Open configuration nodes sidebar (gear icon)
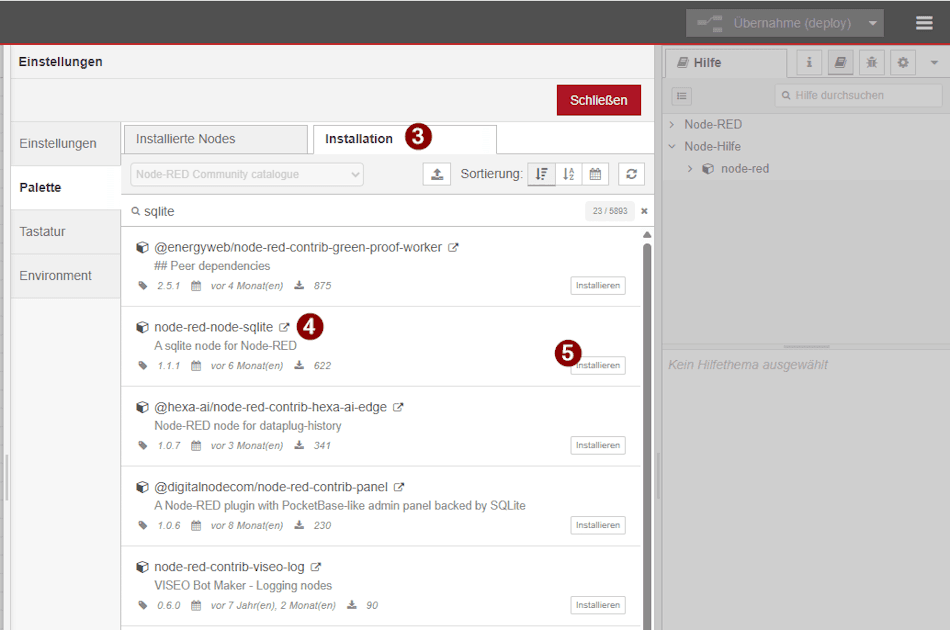This screenshot has height=630, width=950. coord(902,61)
